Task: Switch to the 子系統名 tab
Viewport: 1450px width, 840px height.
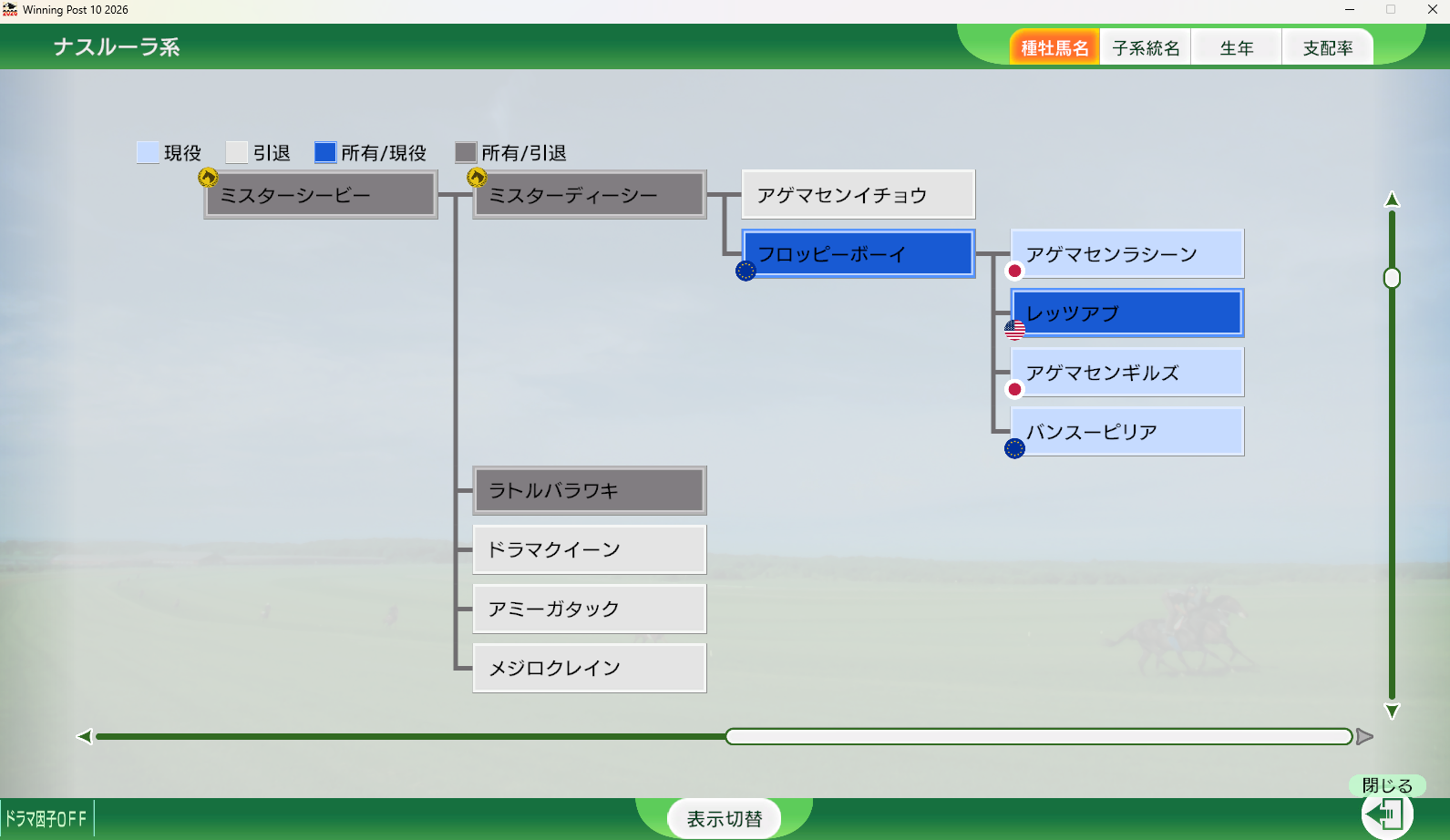Action: point(1146,48)
